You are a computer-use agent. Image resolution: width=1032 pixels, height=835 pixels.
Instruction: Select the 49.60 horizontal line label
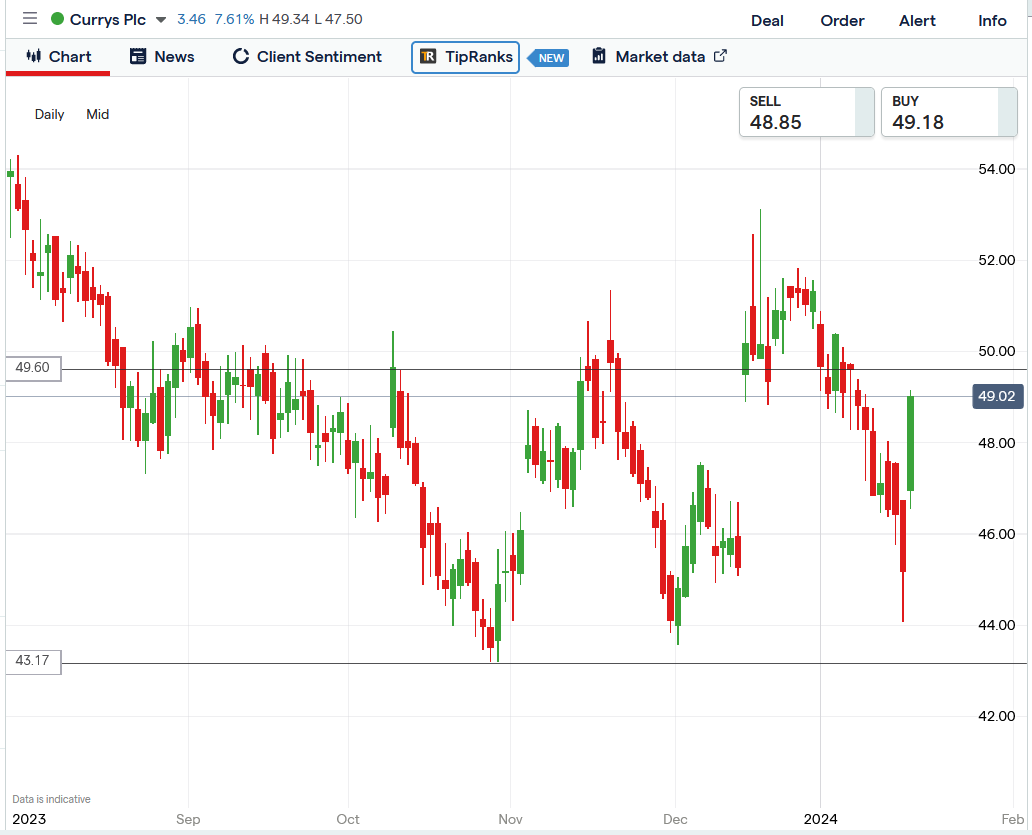33,368
